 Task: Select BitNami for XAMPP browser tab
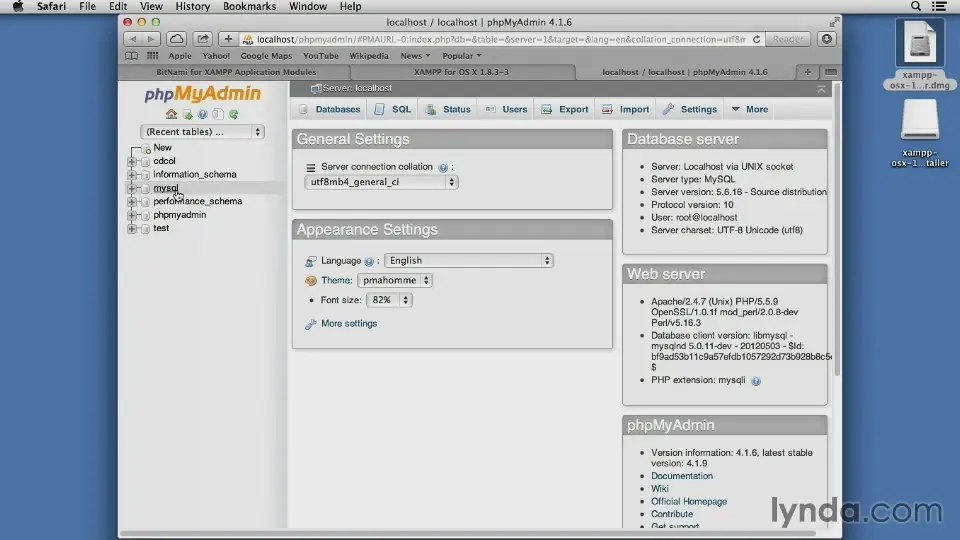(236, 72)
